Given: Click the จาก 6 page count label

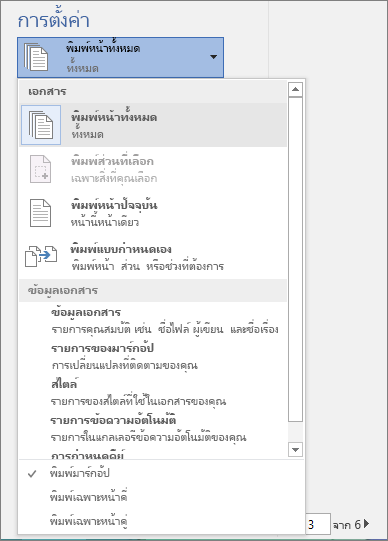Looking at the screenshot, I should pos(347,525).
